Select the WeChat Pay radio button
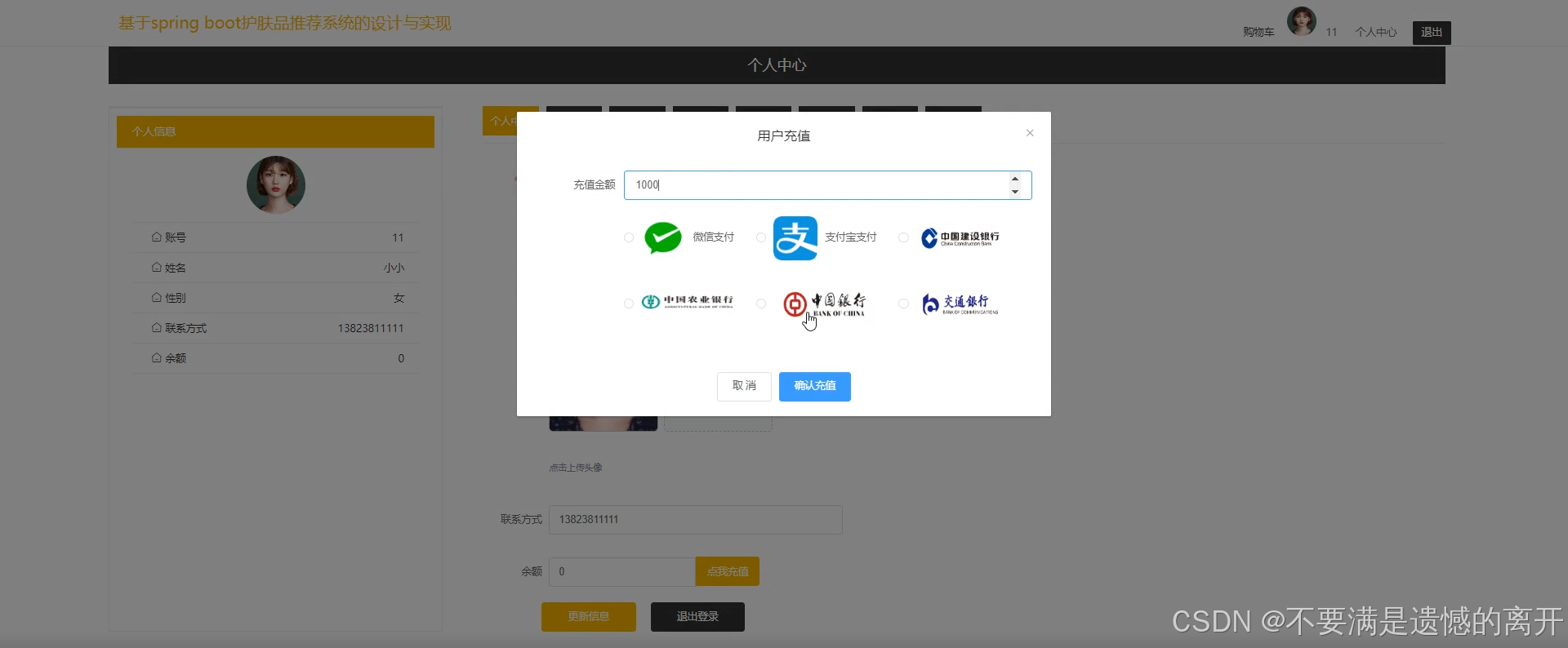Image resolution: width=1568 pixels, height=648 pixels. [x=628, y=237]
